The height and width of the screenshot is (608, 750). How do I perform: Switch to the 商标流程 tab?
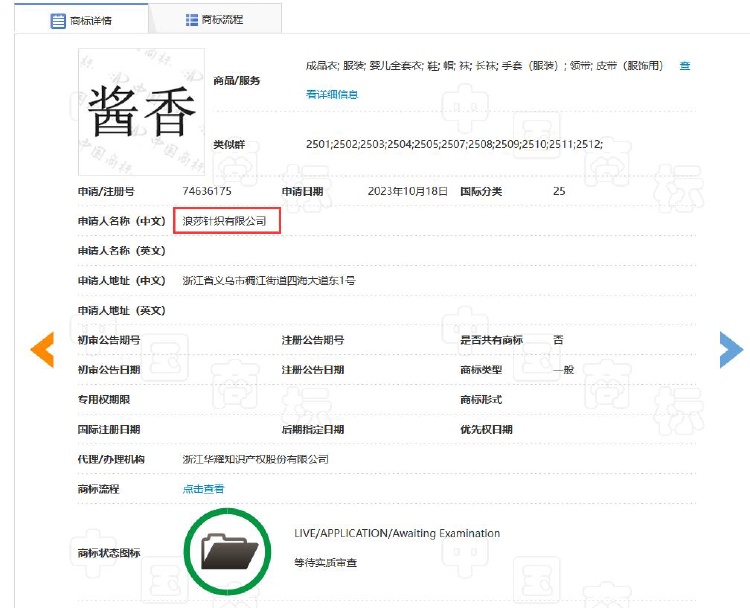click(x=215, y=20)
